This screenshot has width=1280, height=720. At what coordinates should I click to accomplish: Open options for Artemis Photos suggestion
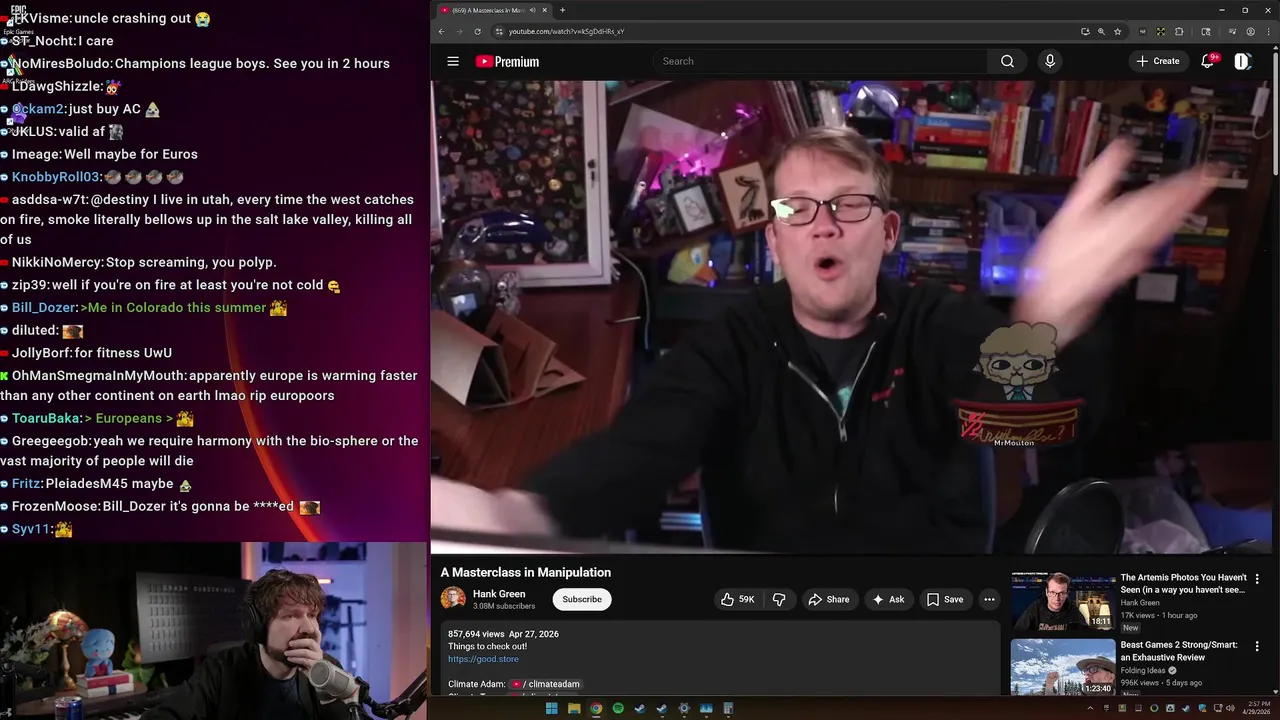click(x=1257, y=578)
